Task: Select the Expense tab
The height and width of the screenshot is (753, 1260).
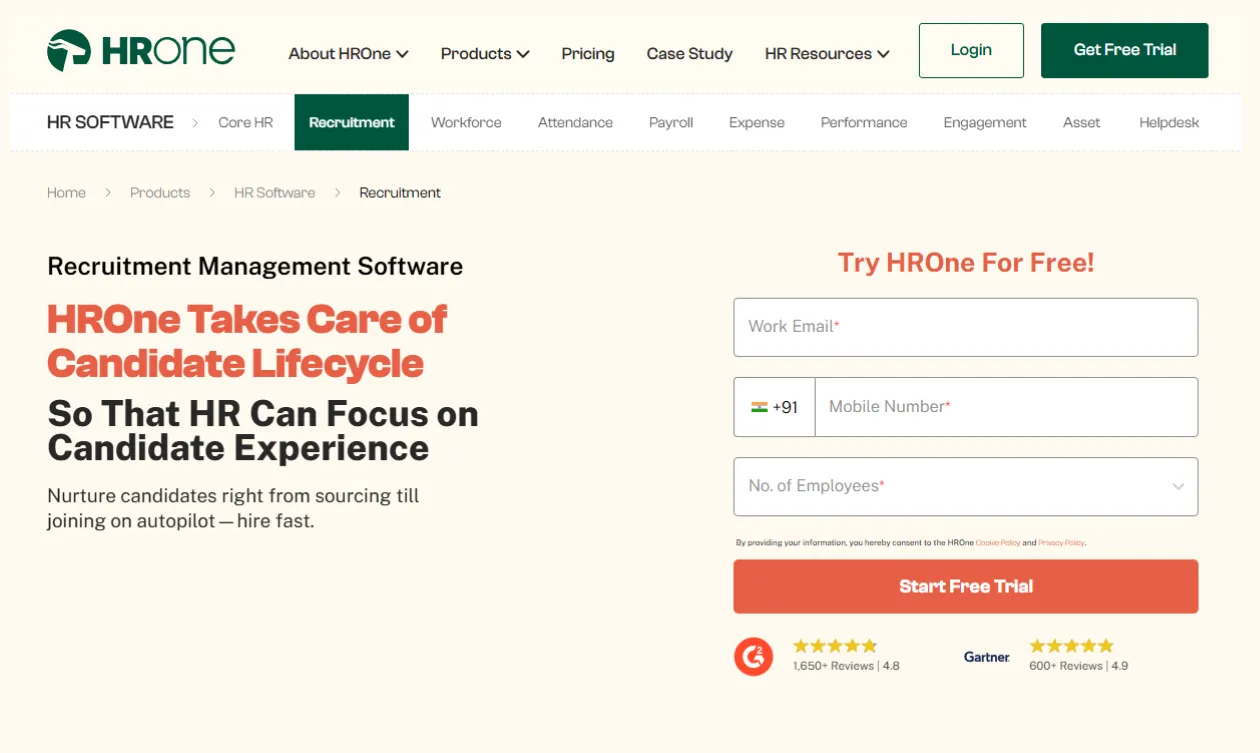Action: pyautogui.click(x=757, y=122)
